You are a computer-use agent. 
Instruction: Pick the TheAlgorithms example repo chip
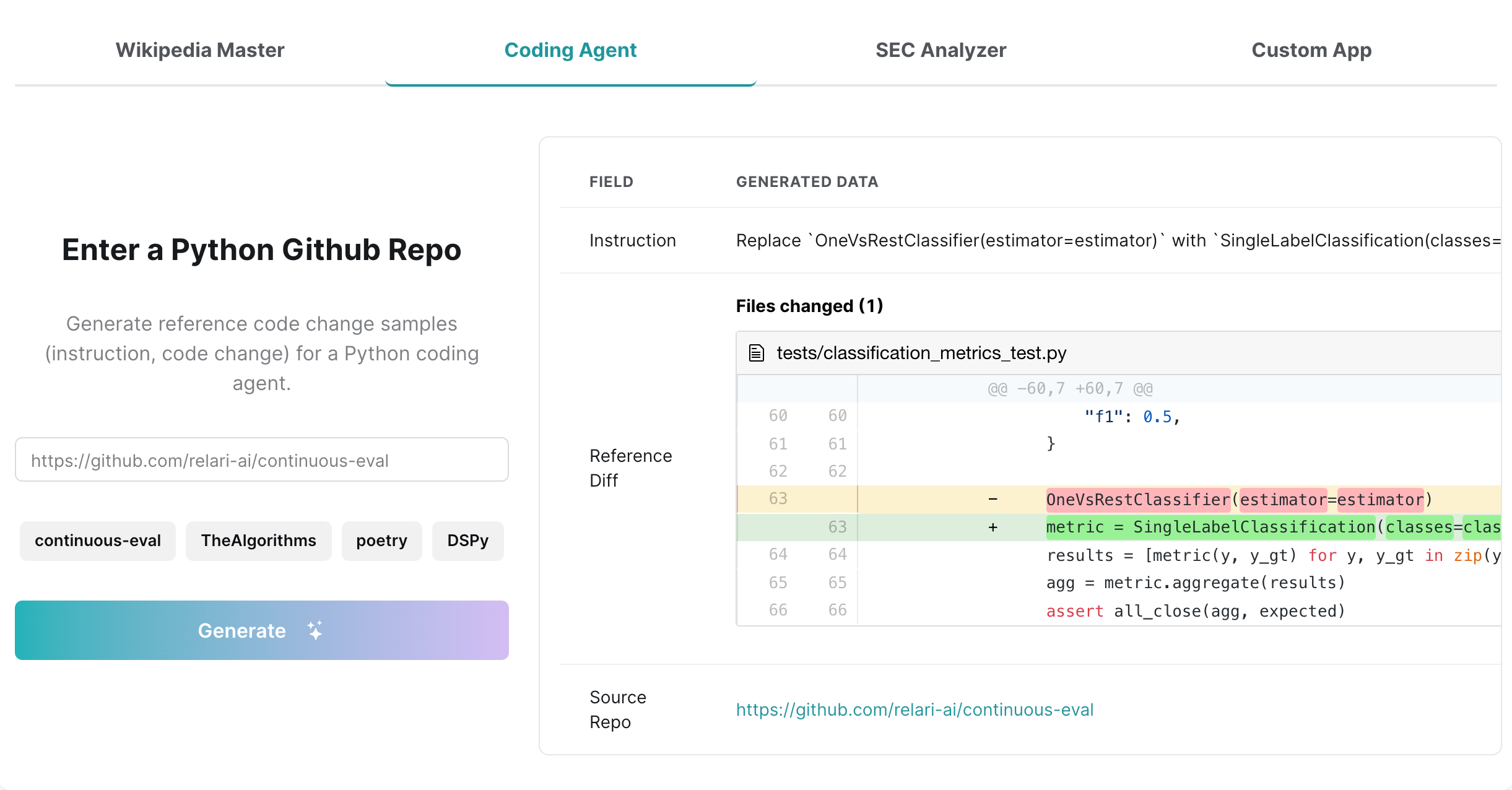258,540
